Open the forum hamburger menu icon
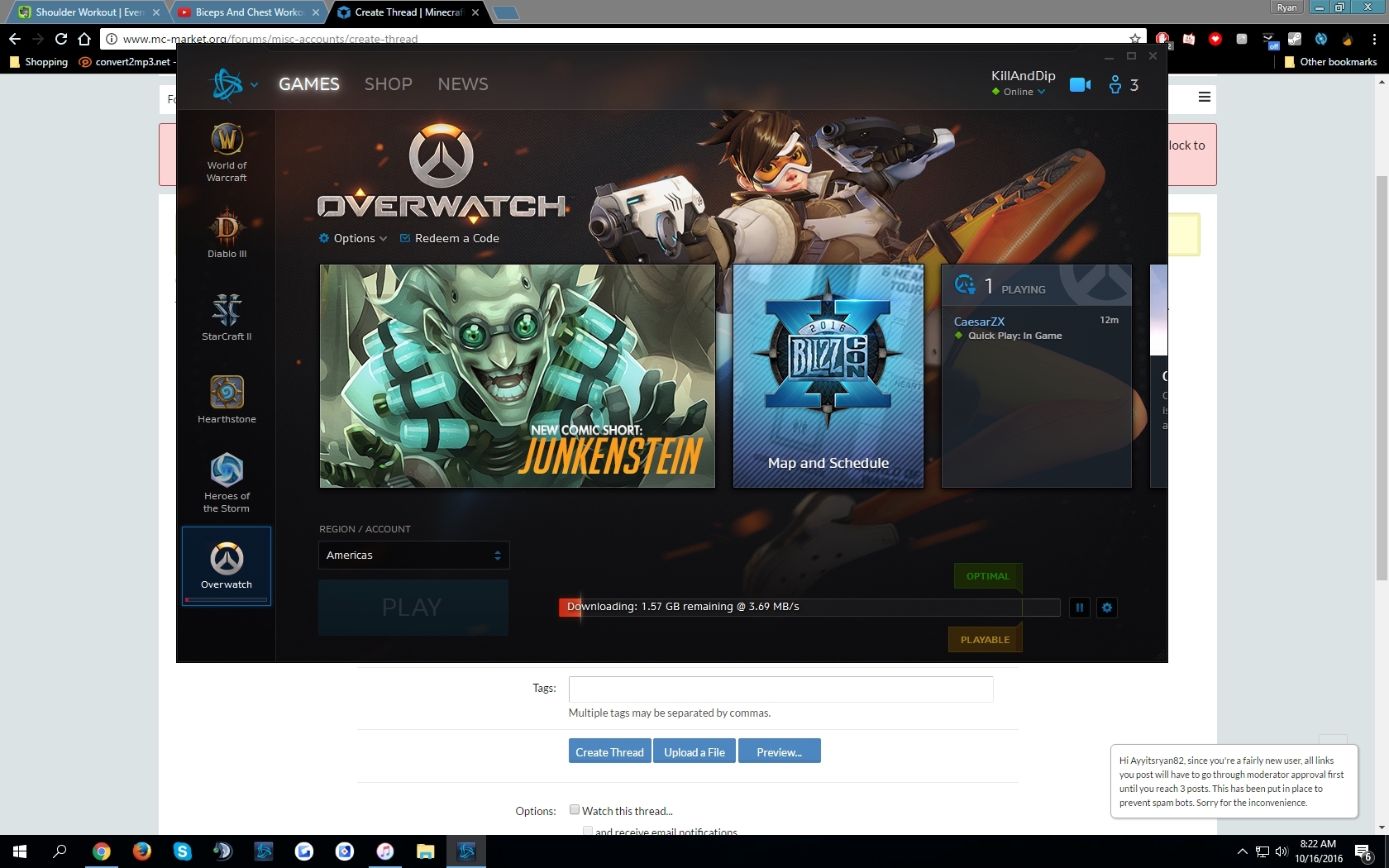This screenshot has height=868, width=1389. click(x=1205, y=98)
